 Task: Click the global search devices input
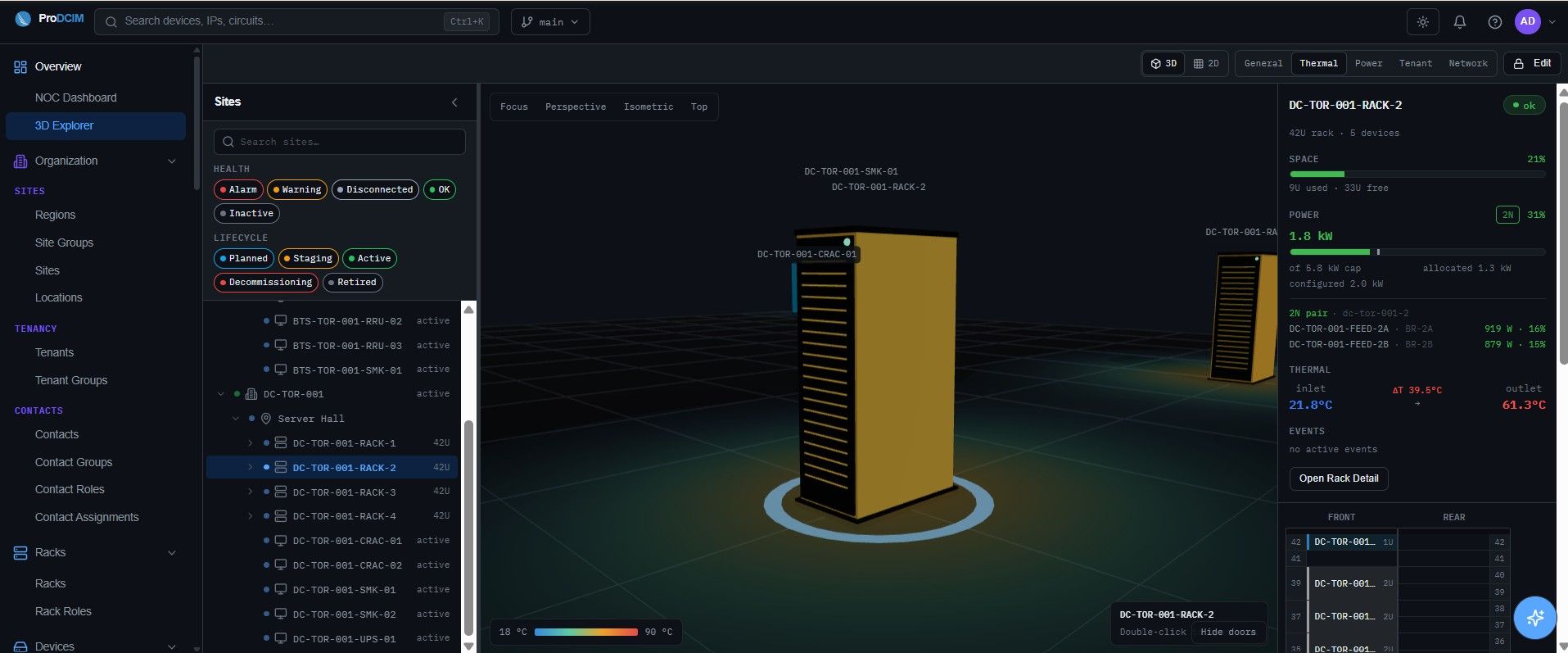[x=296, y=21]
